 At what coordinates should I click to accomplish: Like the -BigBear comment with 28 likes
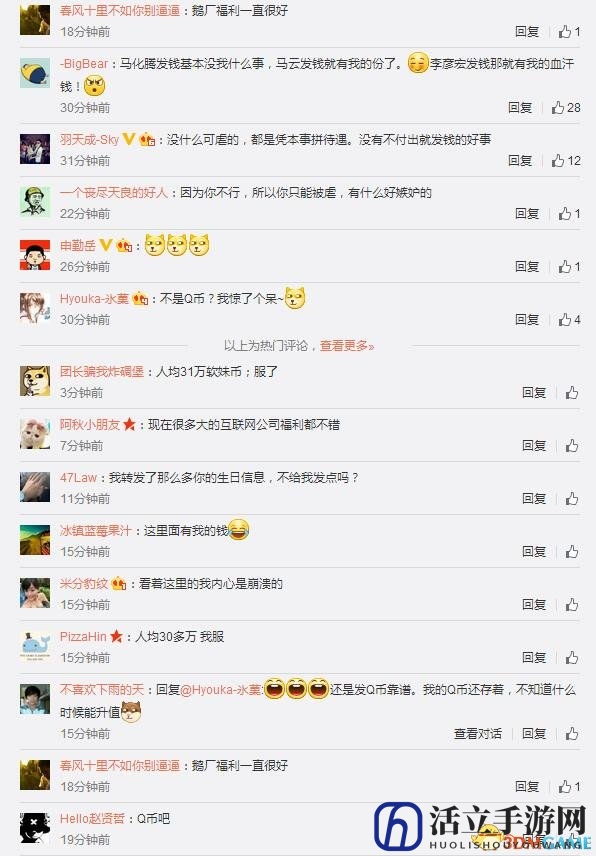(x=565, y=108)
